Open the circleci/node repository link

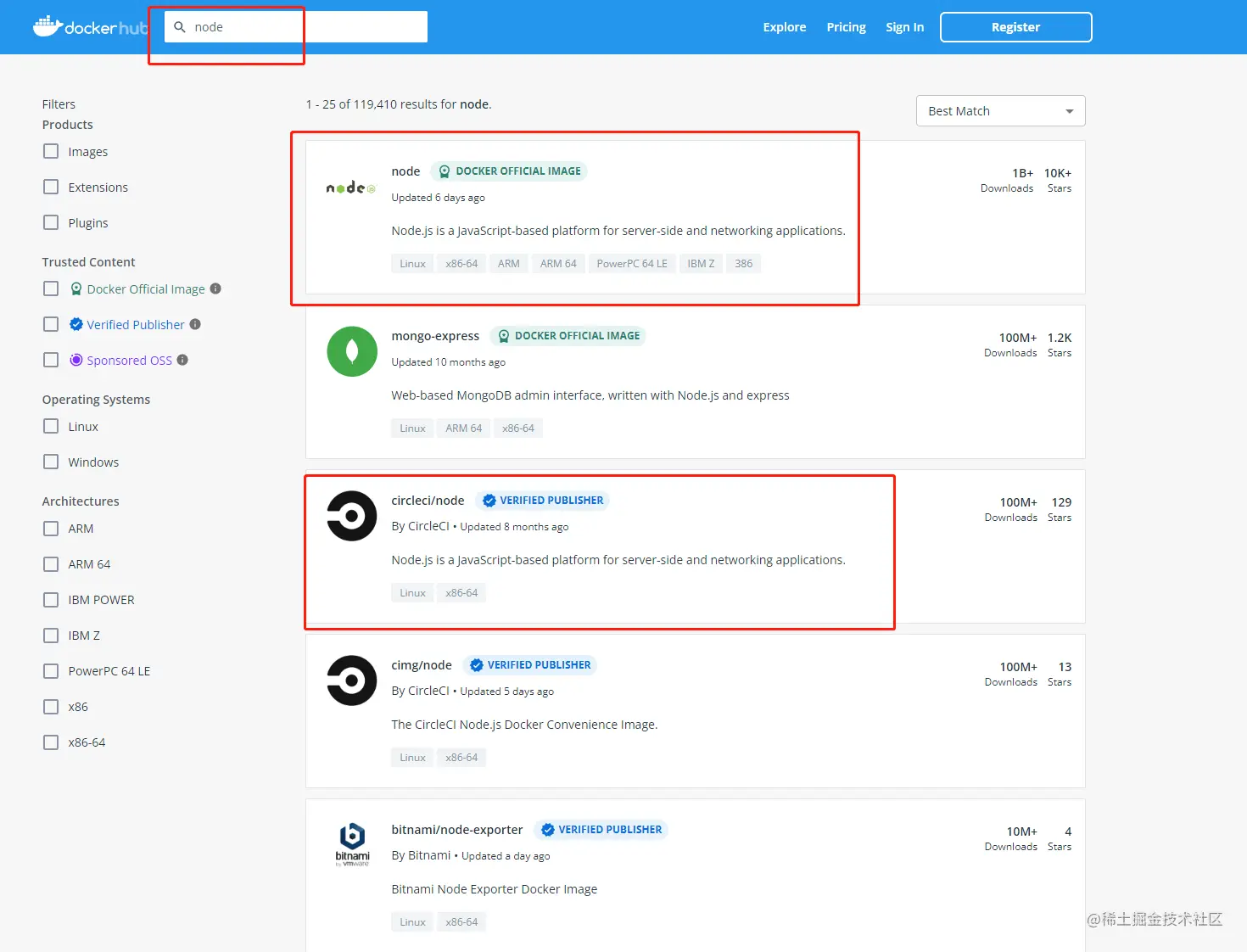pyautogui.click(x=428, y=501)
